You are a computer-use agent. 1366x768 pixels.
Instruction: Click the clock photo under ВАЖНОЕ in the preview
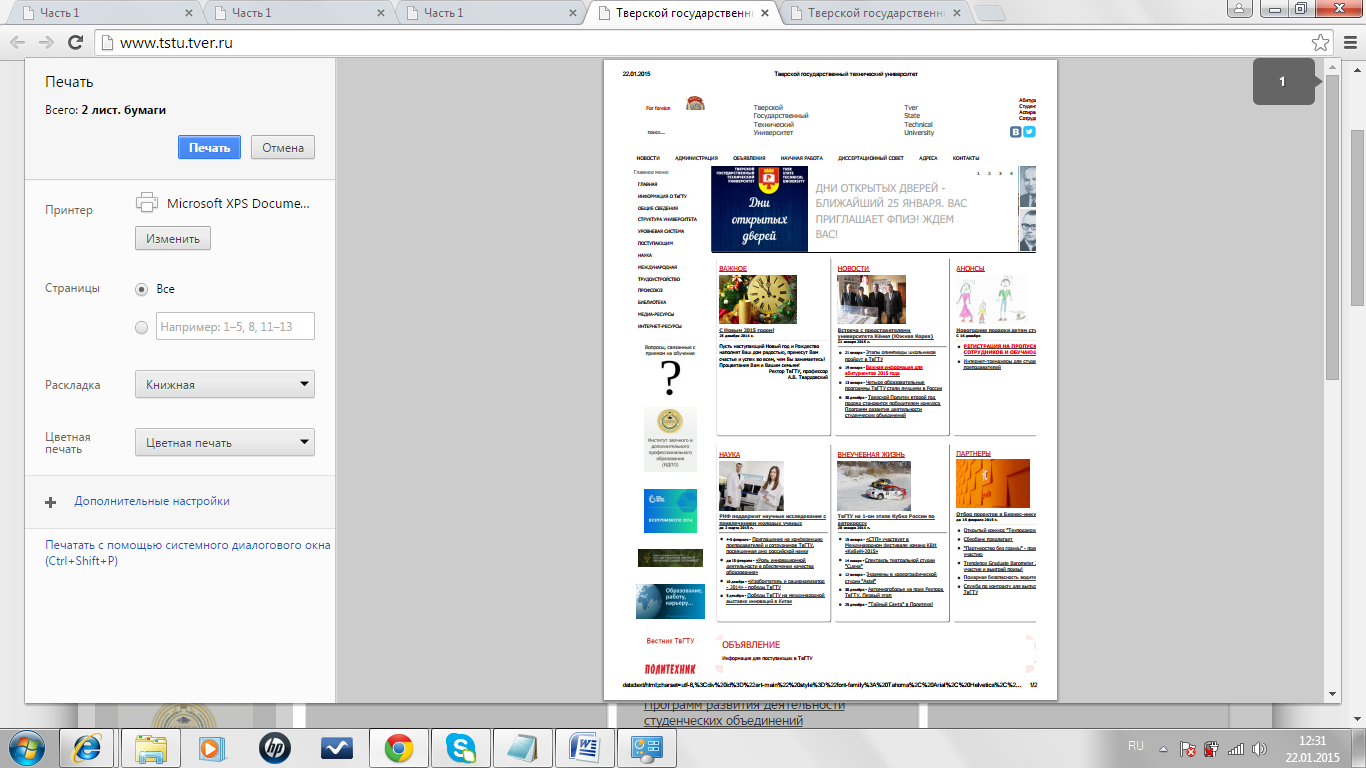(758, 300)
